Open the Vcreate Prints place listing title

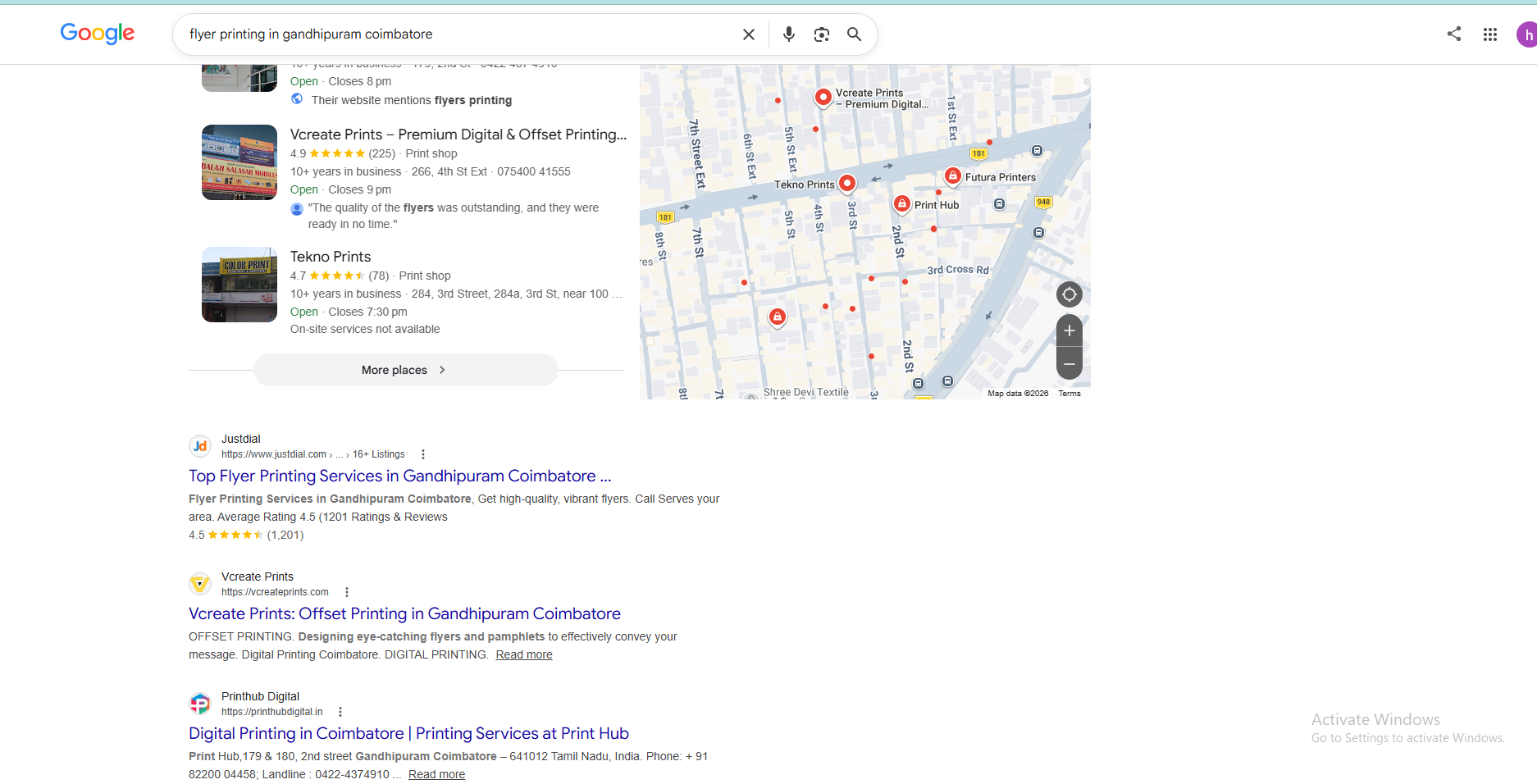pos(458,134)
